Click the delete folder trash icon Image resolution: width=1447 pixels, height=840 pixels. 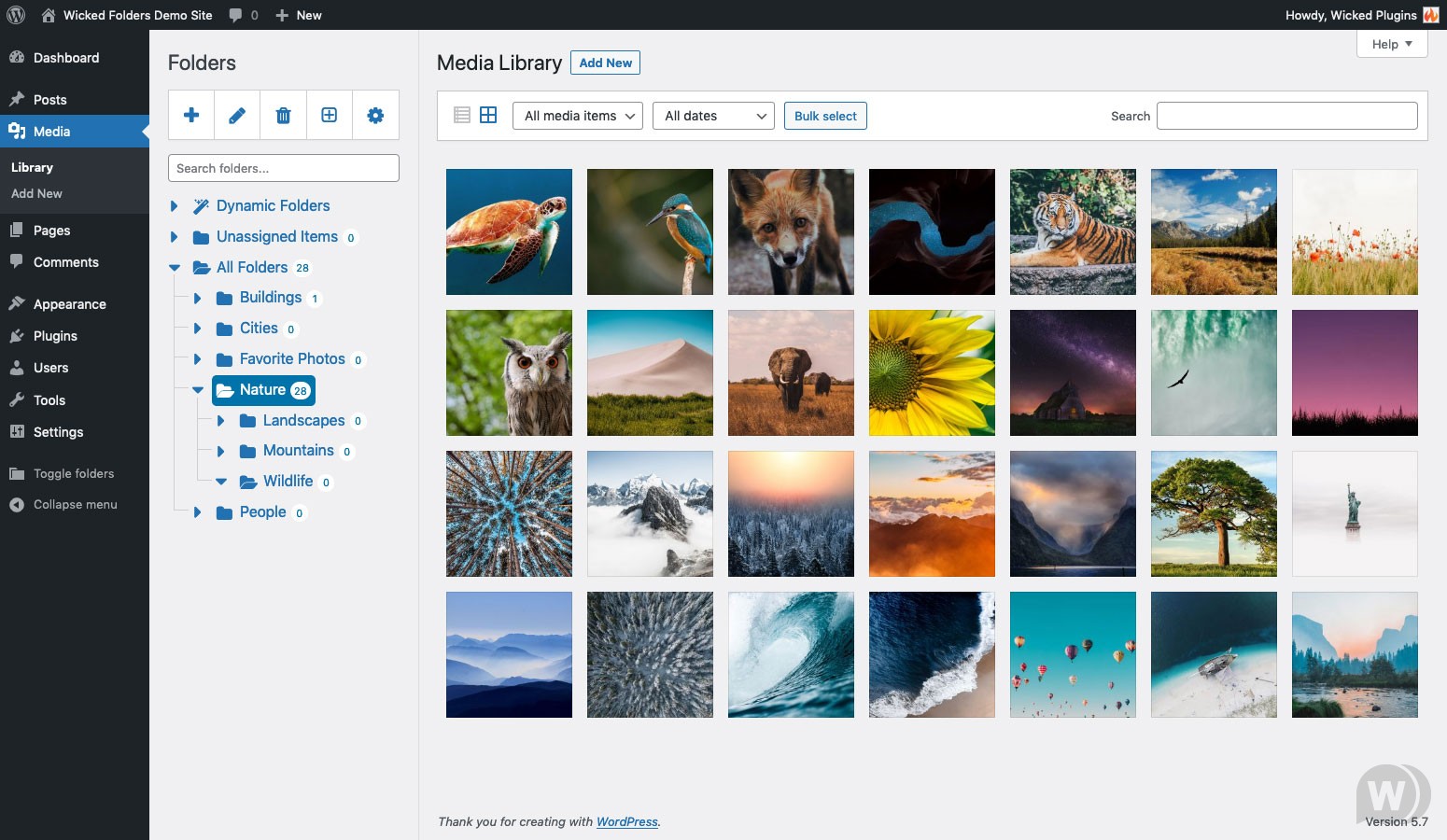click(x=283, y=114)
